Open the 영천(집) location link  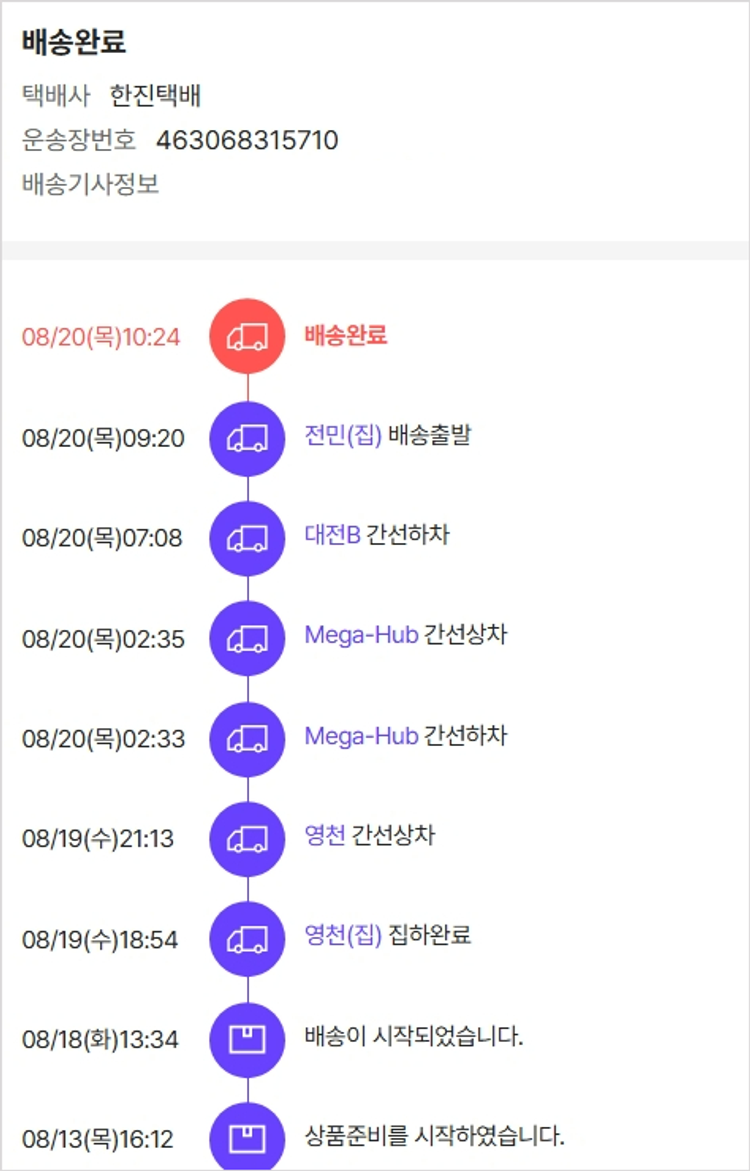click(x=343, y=935)
